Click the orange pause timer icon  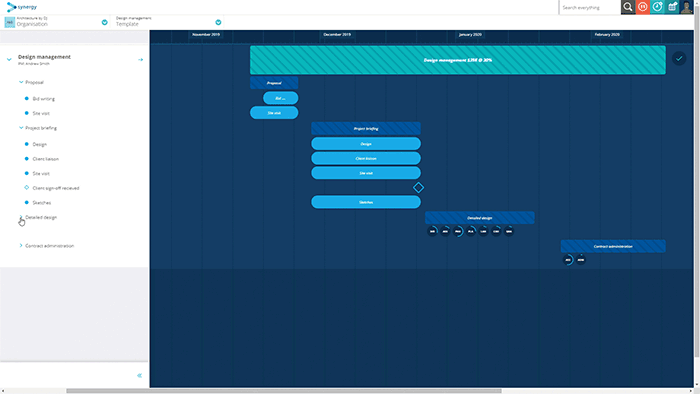coord(642,7)
